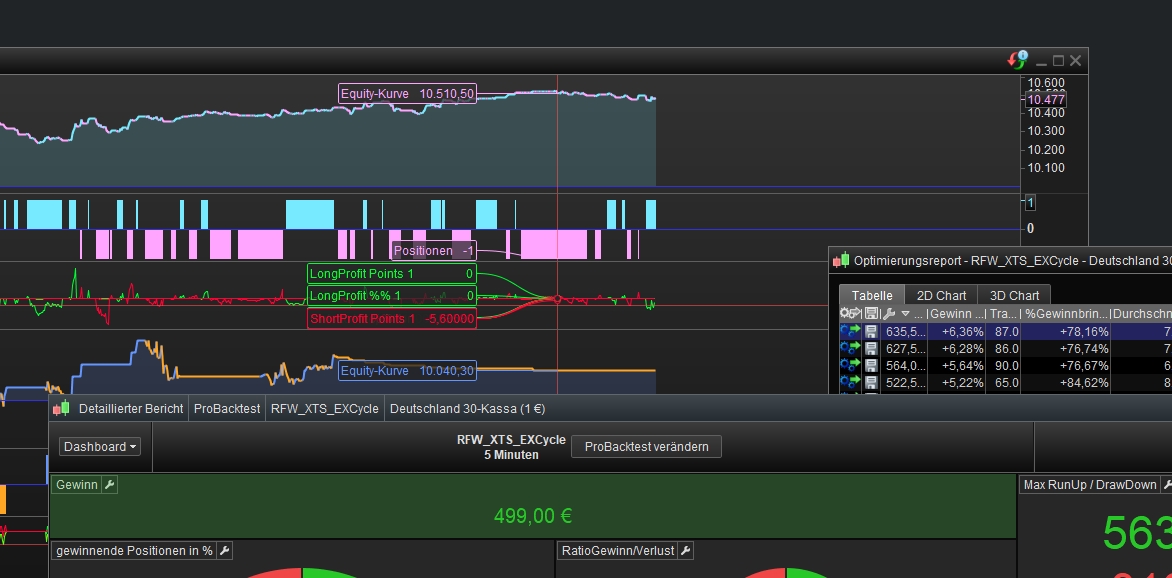Maximize the chart window

(1058, 61)
